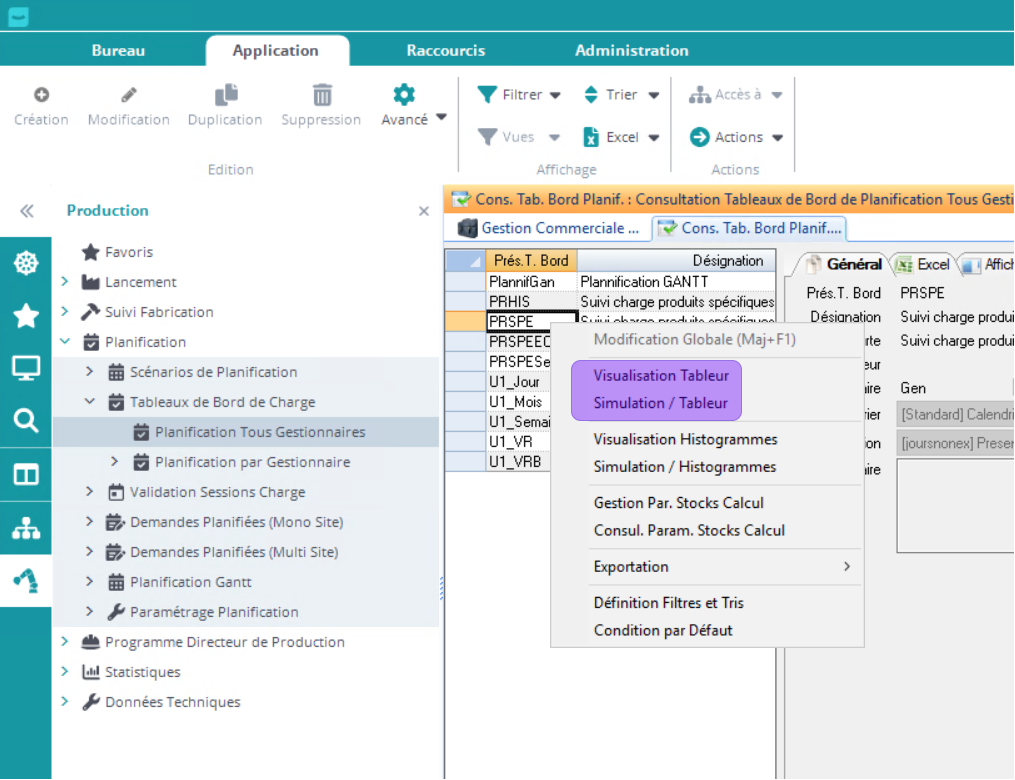Expand Programme Directeur de Production

coord(65,642)
